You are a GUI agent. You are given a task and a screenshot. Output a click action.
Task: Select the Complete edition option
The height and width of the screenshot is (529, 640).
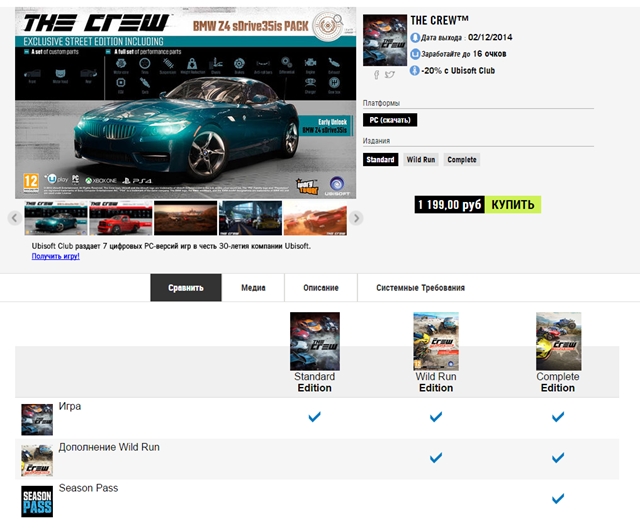click(462, 160)
